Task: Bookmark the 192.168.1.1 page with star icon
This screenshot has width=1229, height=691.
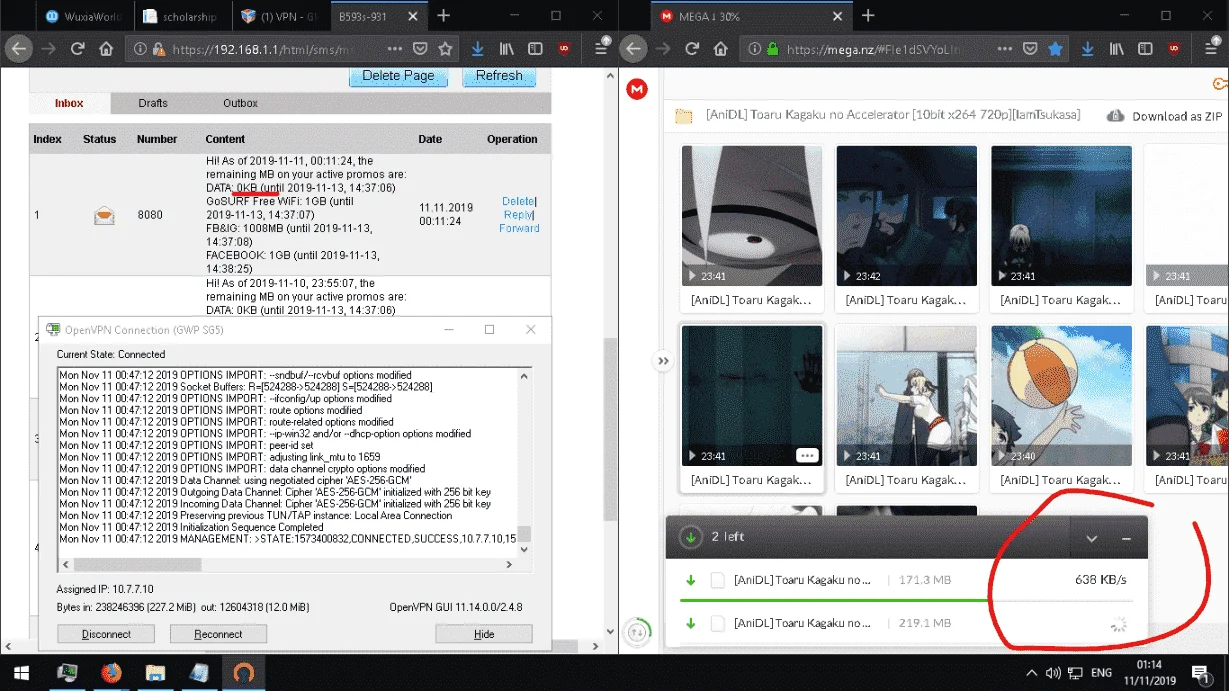Action: [446, 49]
